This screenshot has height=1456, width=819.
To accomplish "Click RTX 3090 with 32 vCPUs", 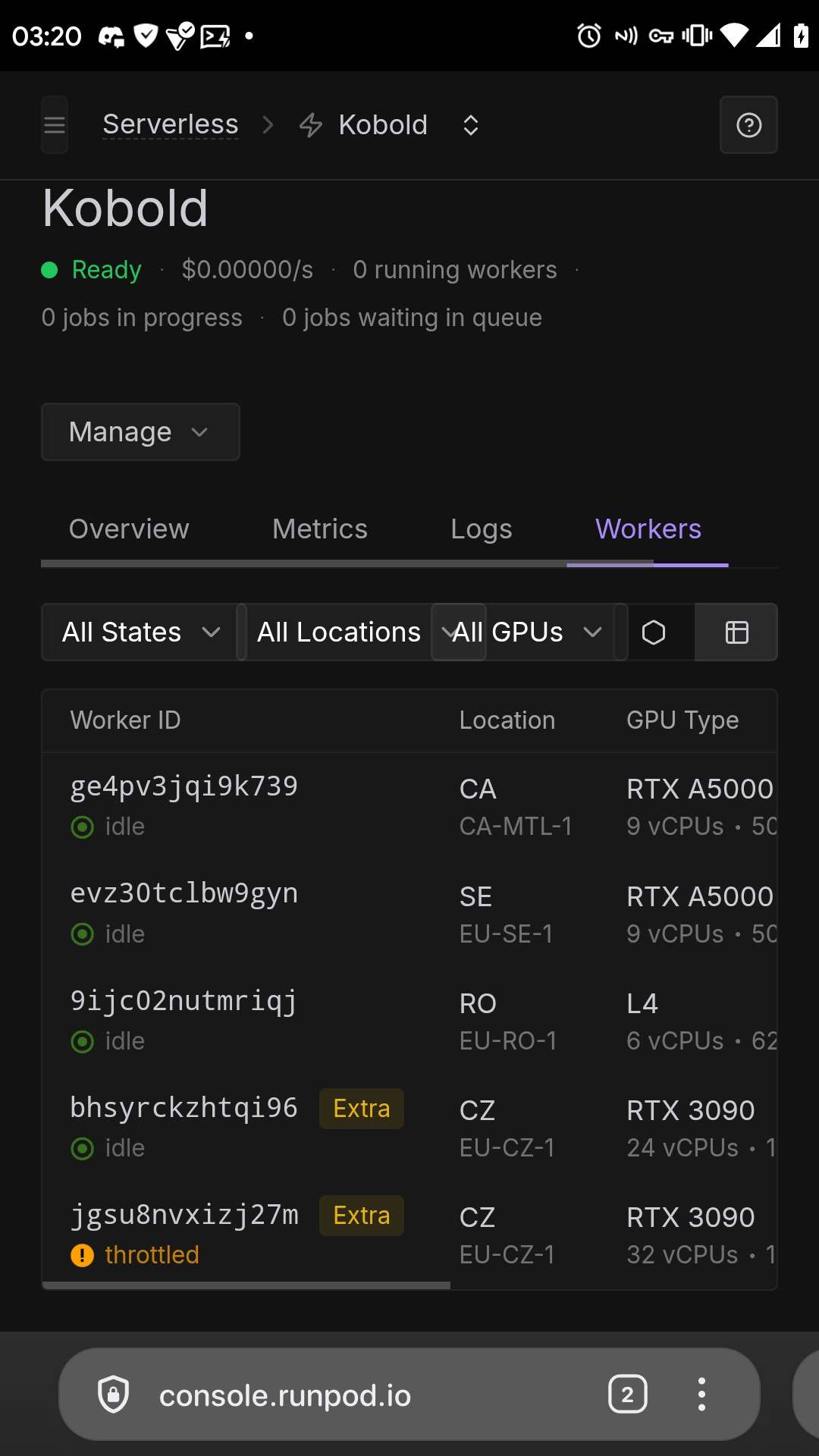I will pyautogui.click(x=691, y=1218).
